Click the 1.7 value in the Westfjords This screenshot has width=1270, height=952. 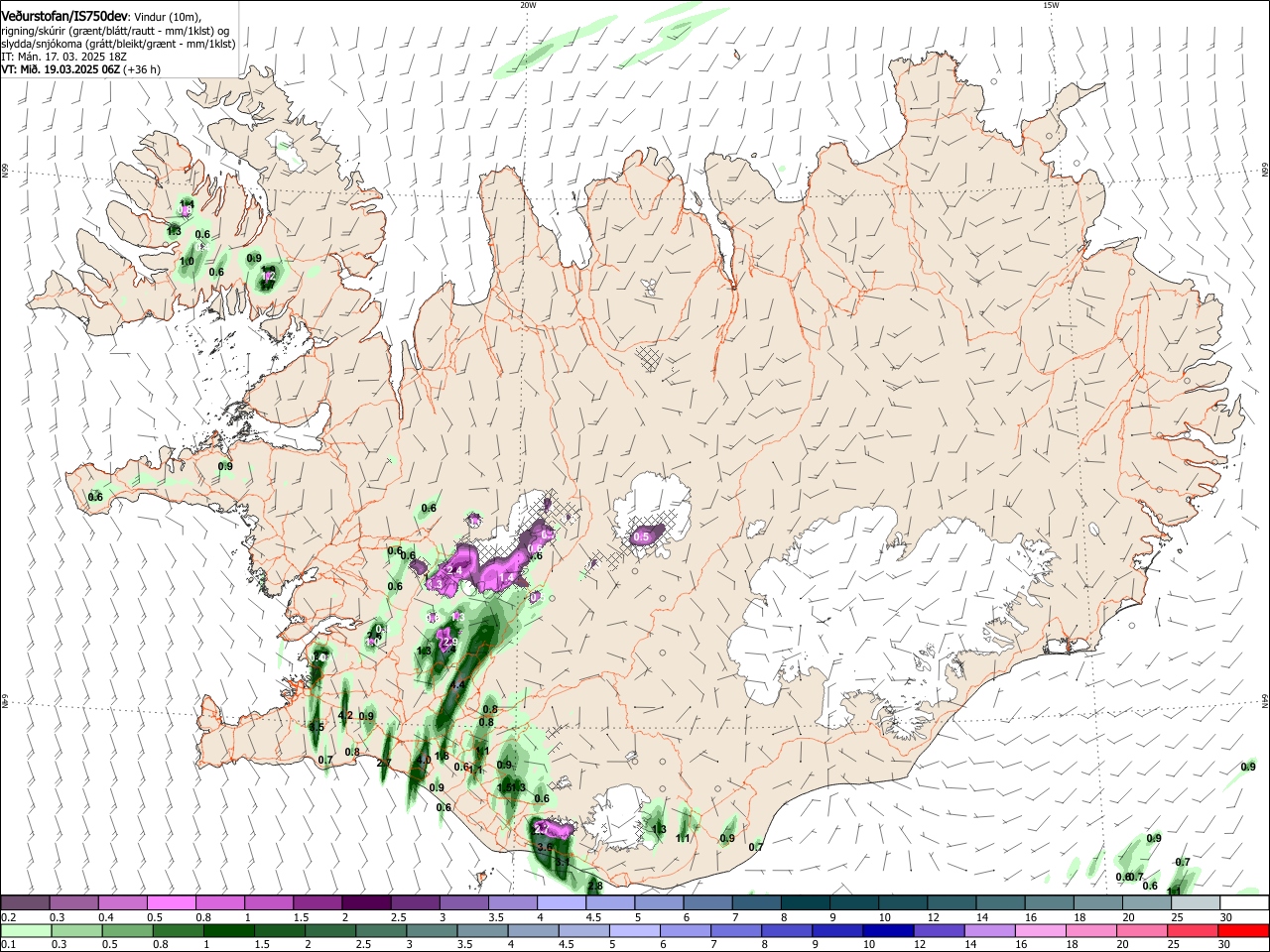[267, 285]
